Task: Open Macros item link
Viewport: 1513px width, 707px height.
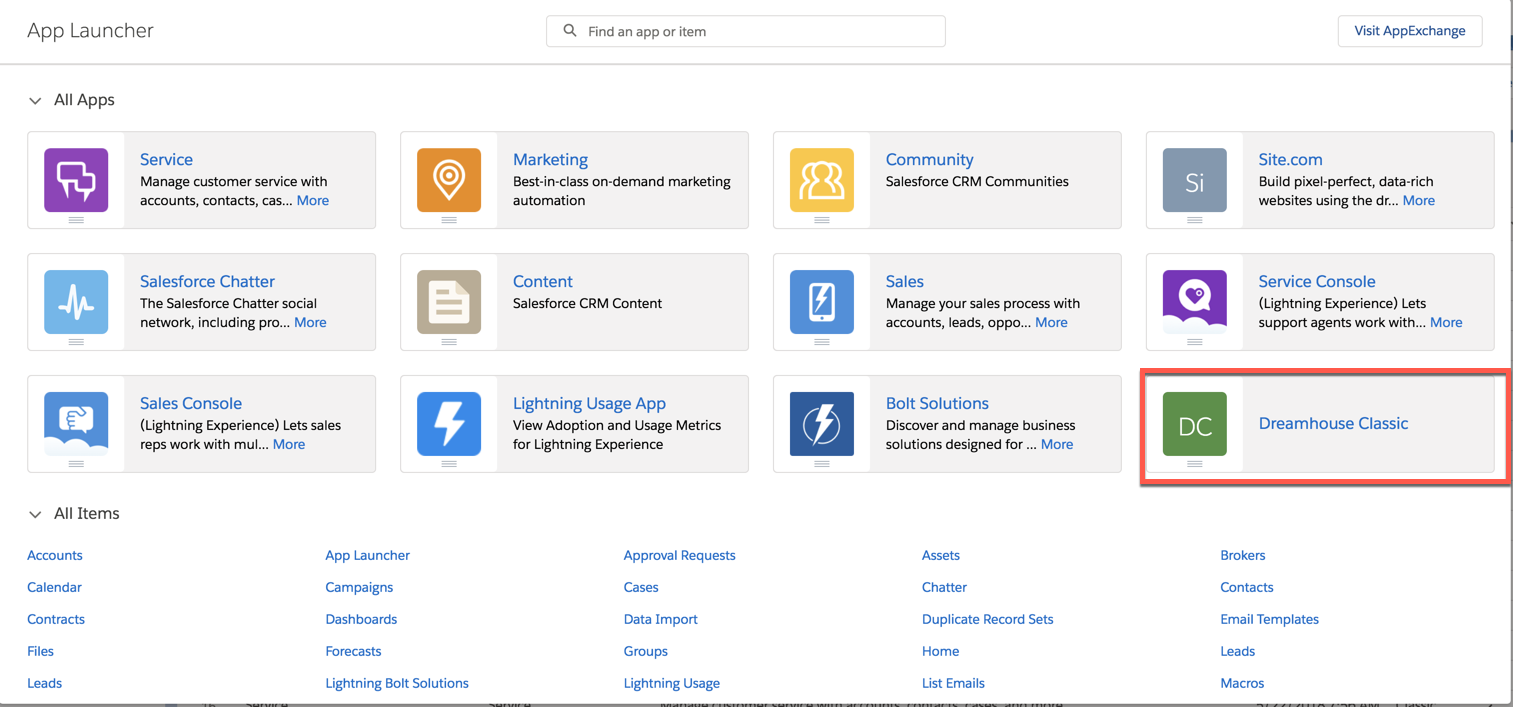Action: (x=1242, y=683)
